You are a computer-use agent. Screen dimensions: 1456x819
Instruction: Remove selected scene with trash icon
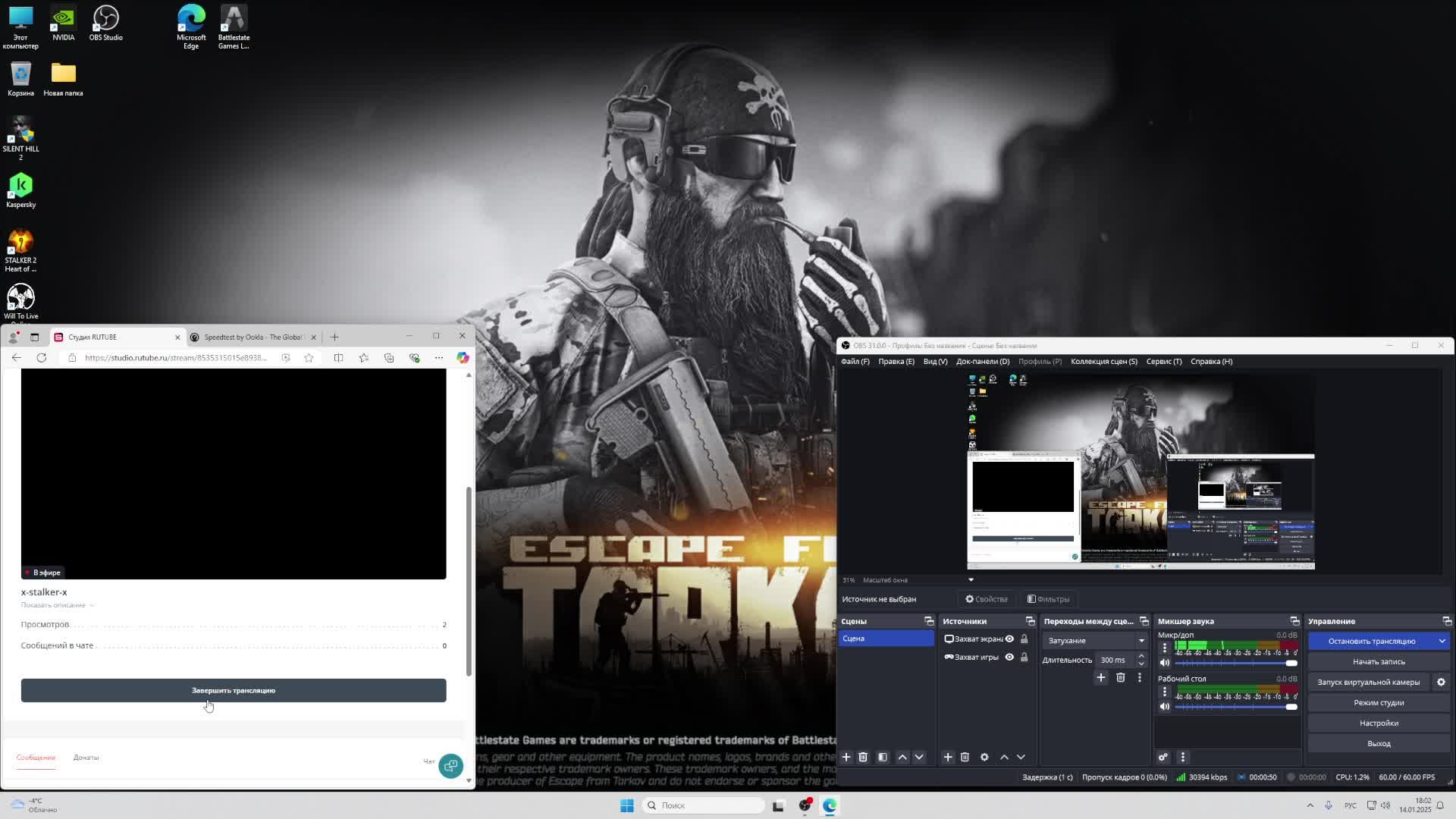coord(863,757)
